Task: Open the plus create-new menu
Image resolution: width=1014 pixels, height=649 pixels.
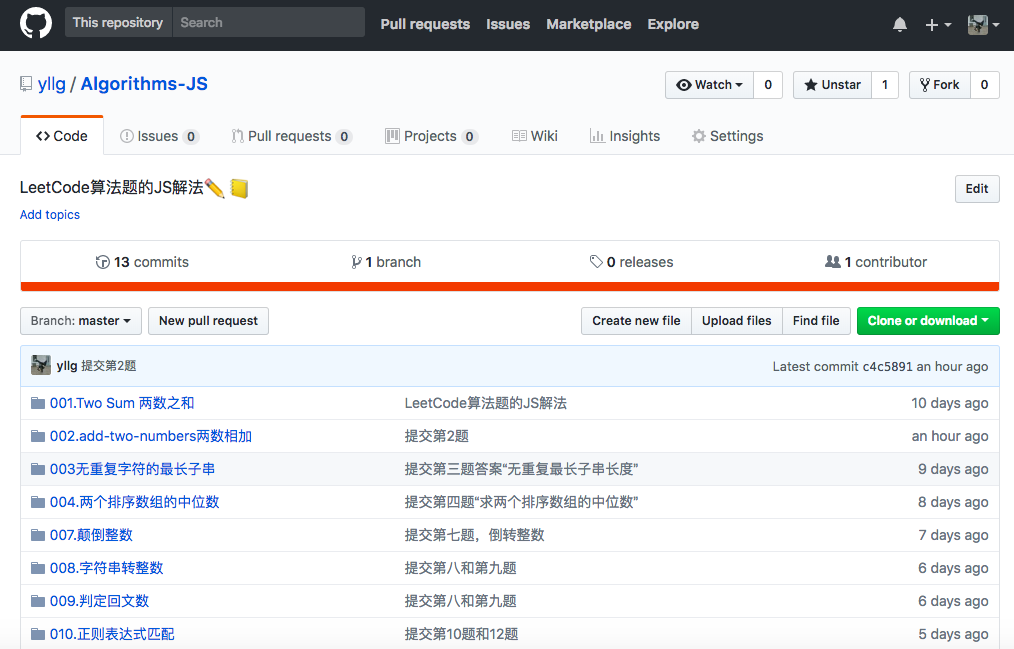Action: point(938,25)
